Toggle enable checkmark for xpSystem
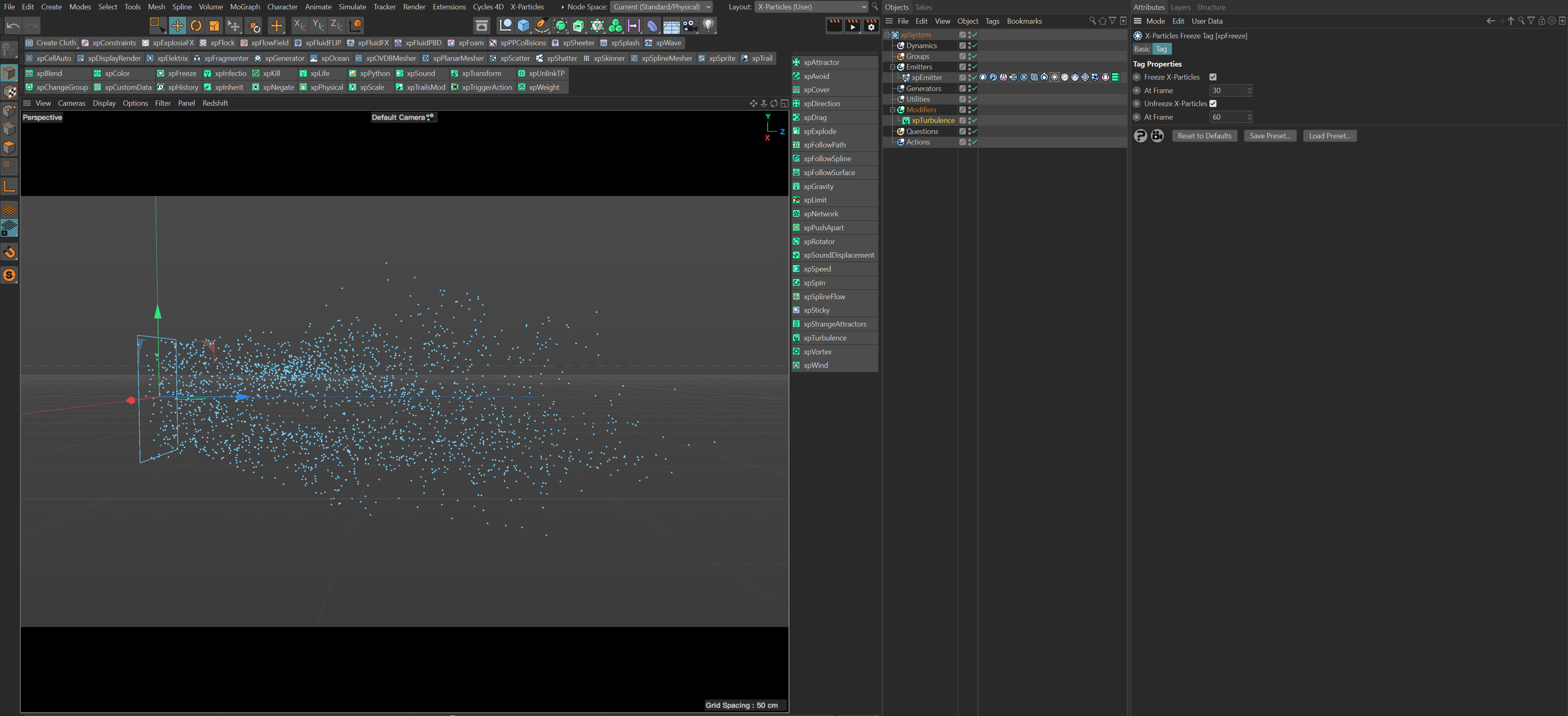Image resolution: width=1568 pixels, height=716 pixels. pos(974,35)
